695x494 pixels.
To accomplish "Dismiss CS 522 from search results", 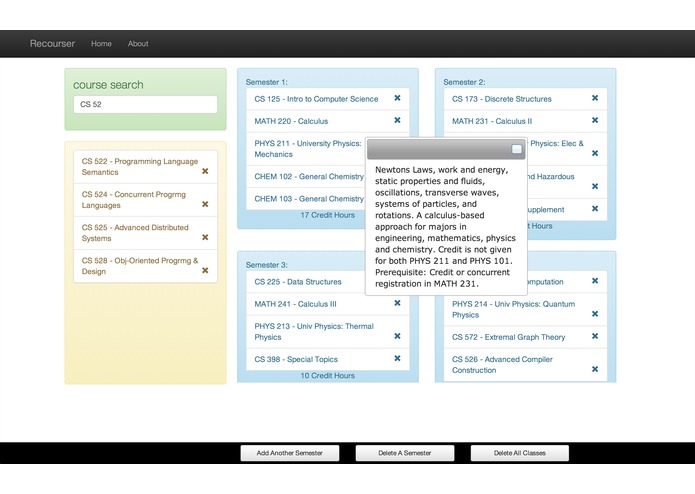I will (205, 171).
